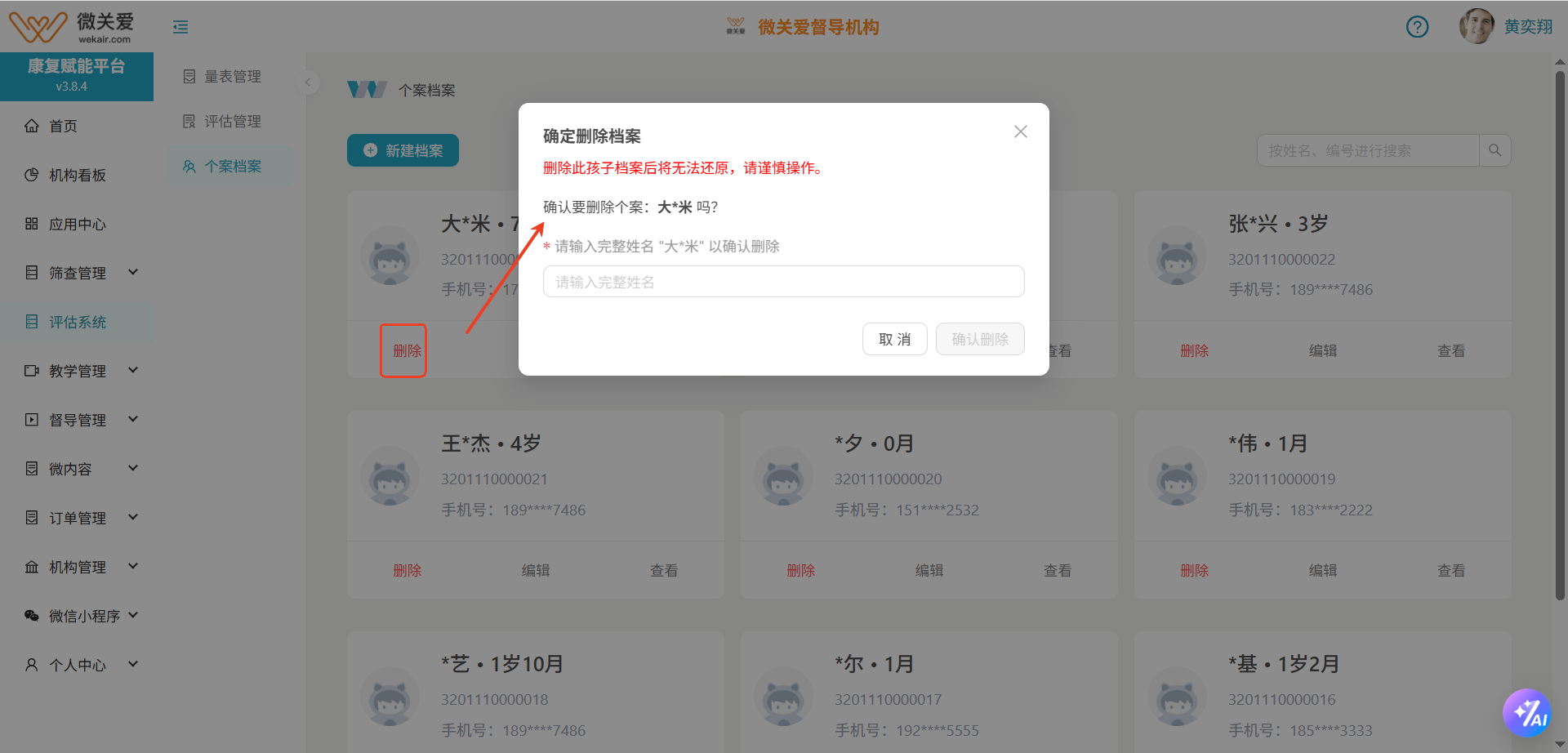Open the help question mark icon

click(1417, 26)
